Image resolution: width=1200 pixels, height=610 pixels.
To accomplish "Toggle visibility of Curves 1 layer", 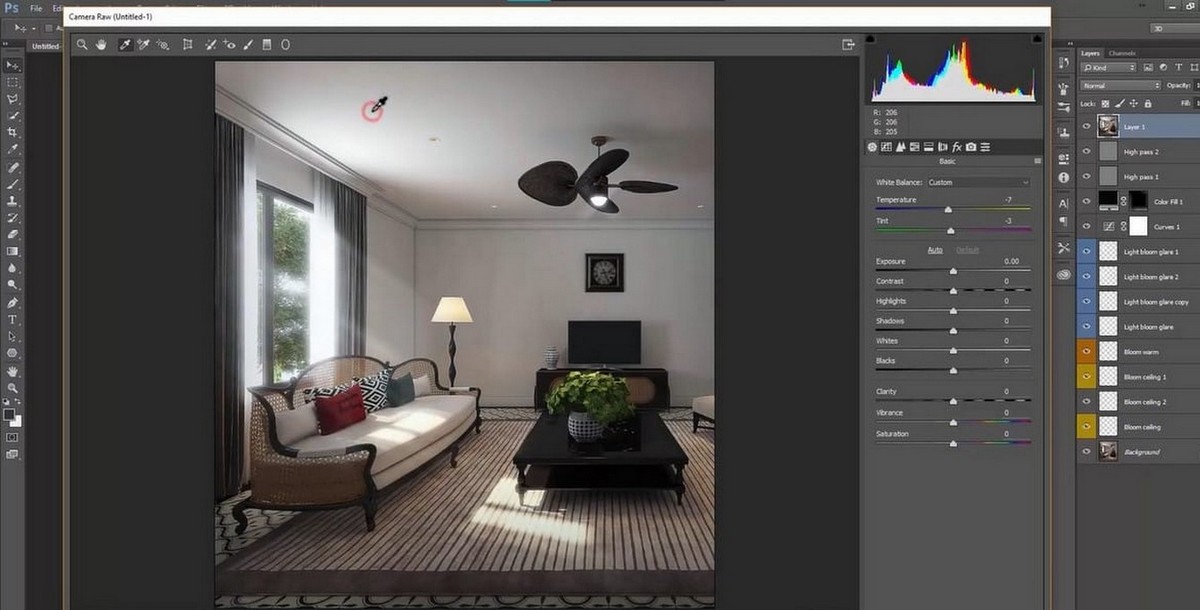I will 1087,227.
